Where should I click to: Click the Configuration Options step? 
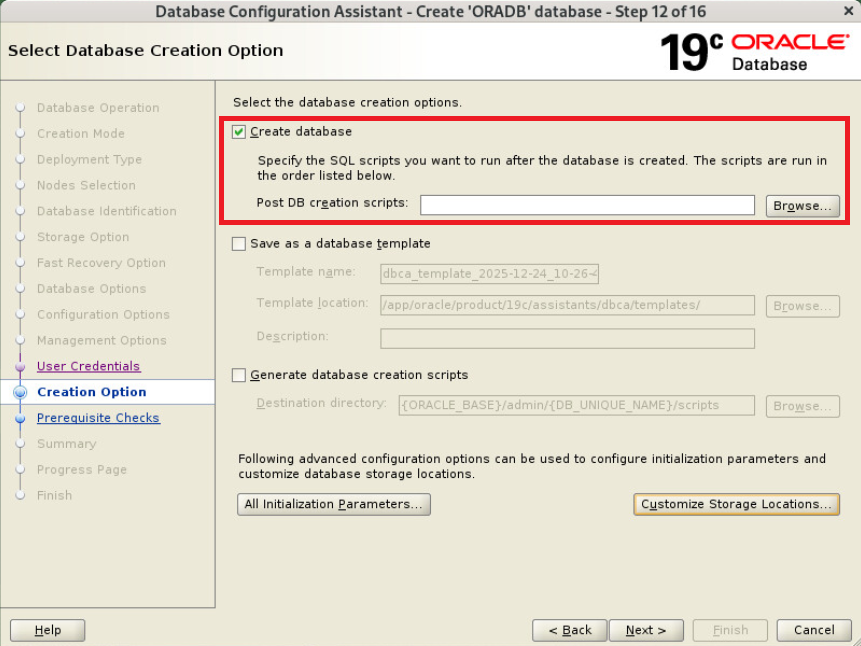point(103,314)
